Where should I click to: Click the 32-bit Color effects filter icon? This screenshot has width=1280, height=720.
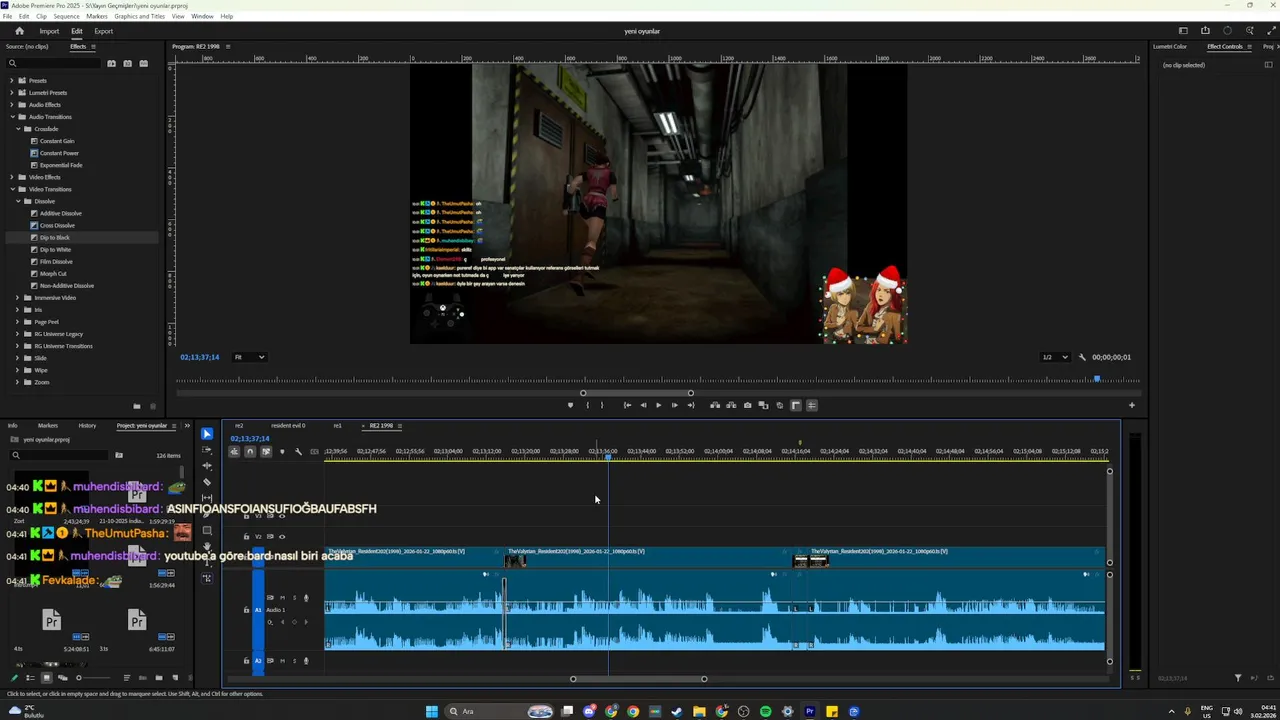pyautogui.click(x=127, y=63)
